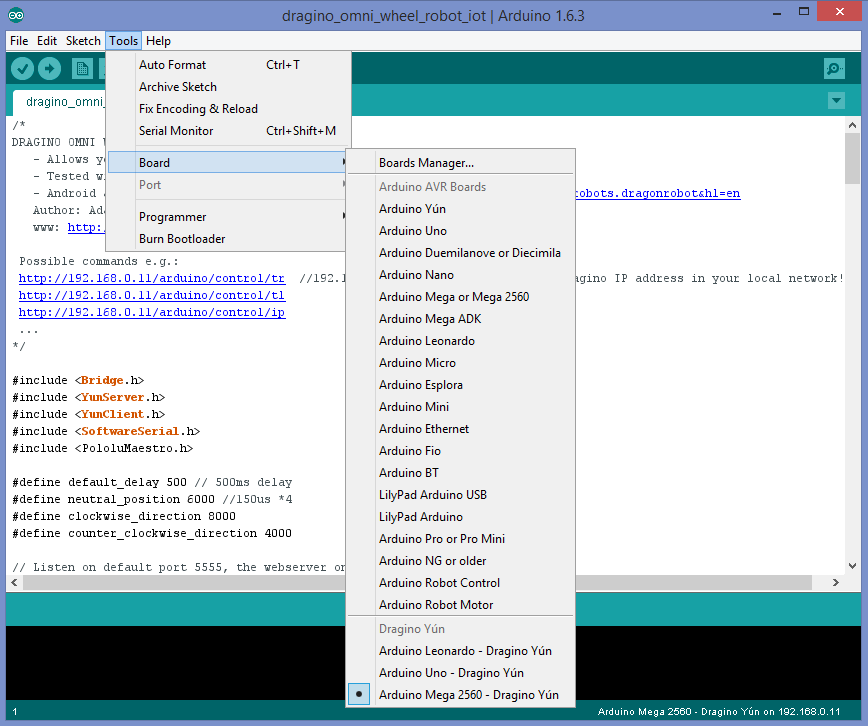This screenshot has width=868, height=726.
Task: Click Burn Bootloader menu entry
Action: 181,238
